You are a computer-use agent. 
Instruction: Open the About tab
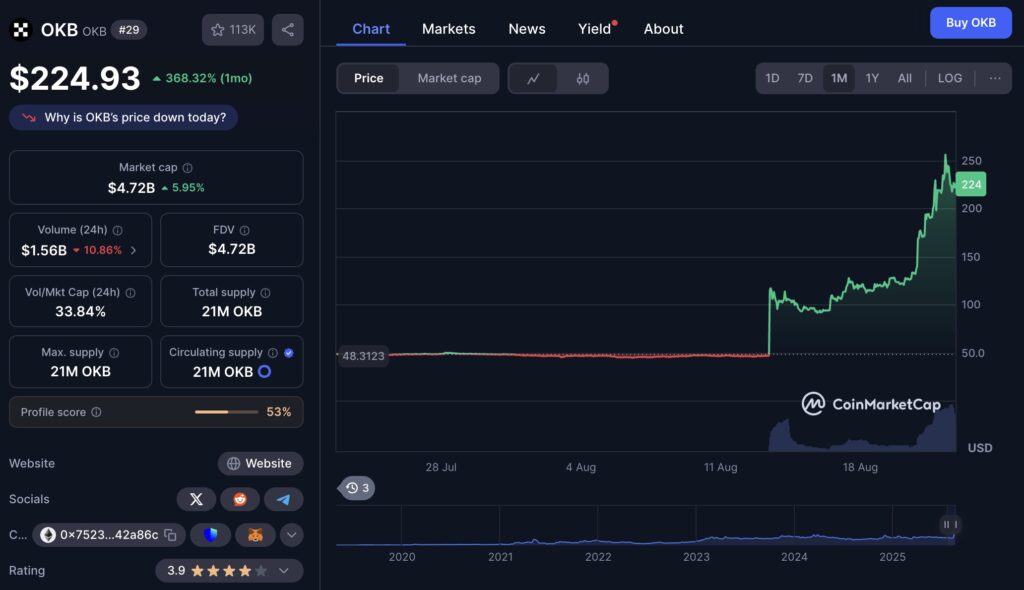click(664, 29)
